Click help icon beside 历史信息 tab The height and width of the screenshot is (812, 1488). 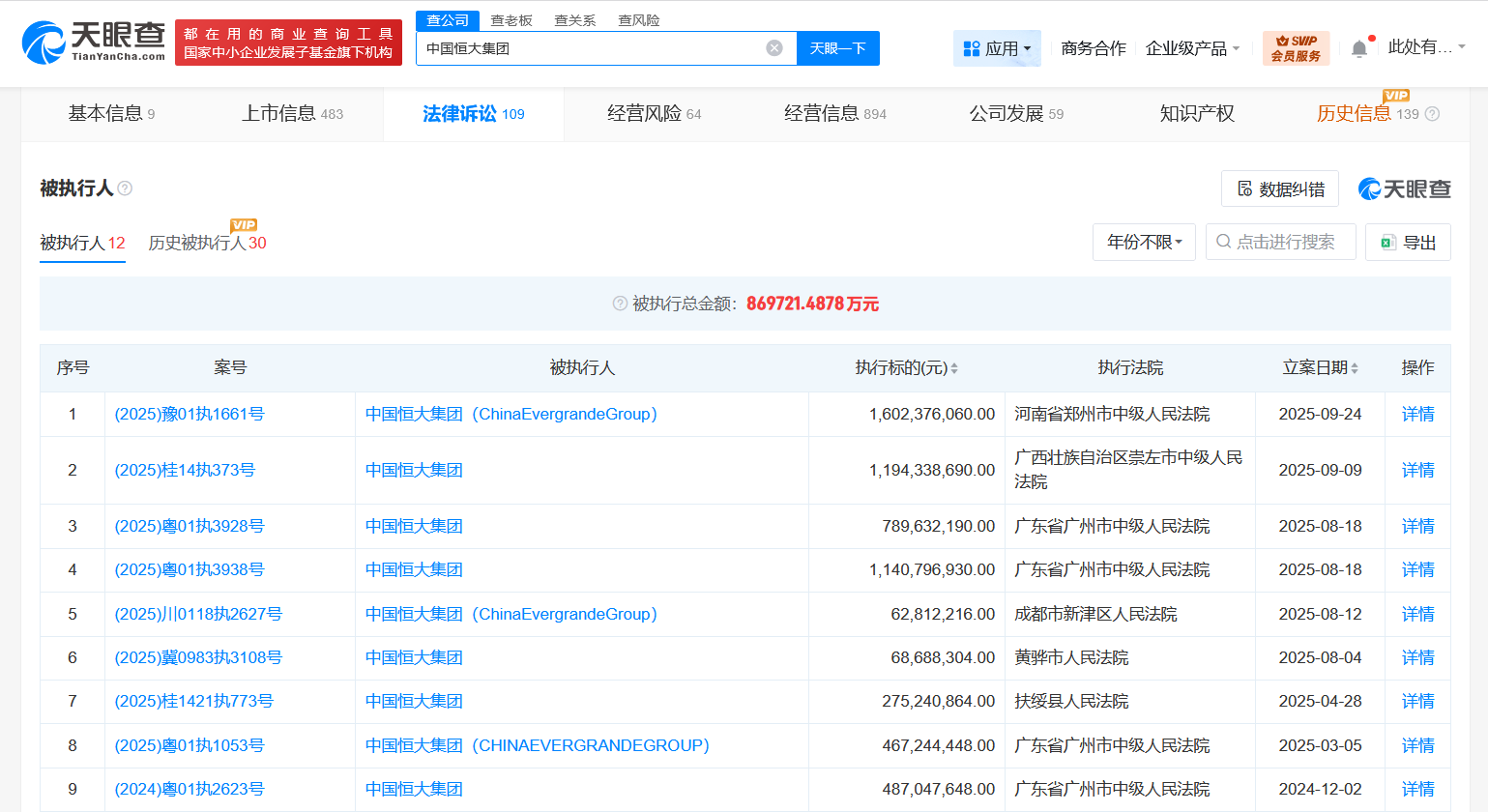1433,114
